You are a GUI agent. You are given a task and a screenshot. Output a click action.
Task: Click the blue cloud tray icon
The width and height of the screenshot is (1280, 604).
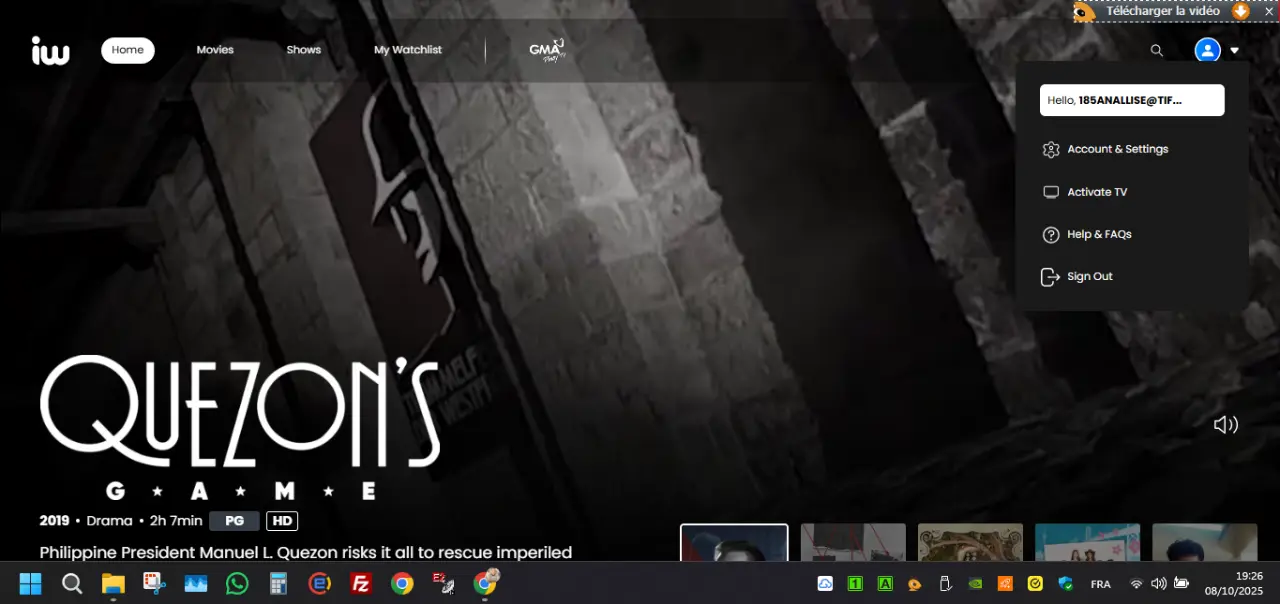point(825,584)
